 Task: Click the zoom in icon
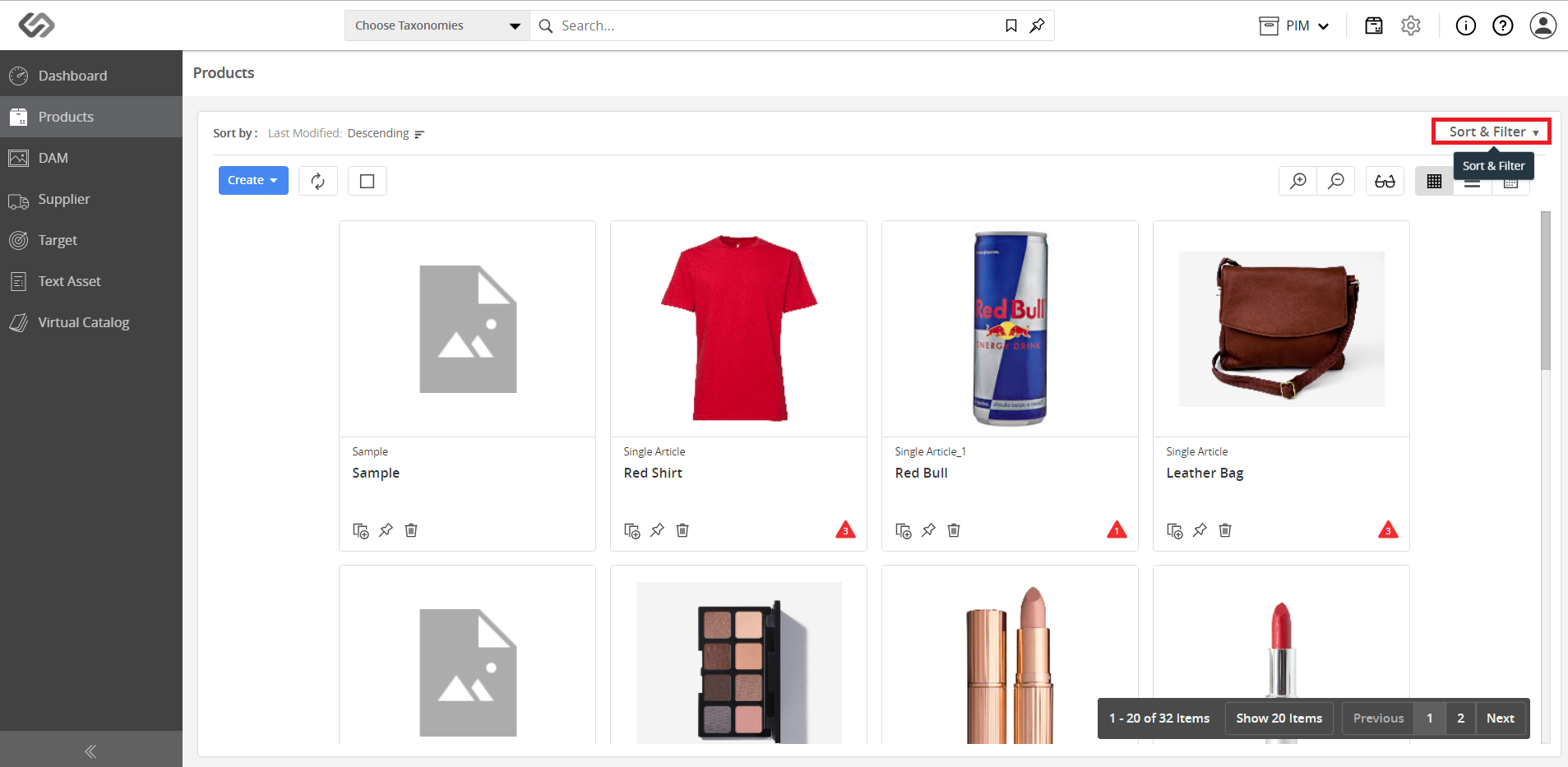pos(1298,181)
